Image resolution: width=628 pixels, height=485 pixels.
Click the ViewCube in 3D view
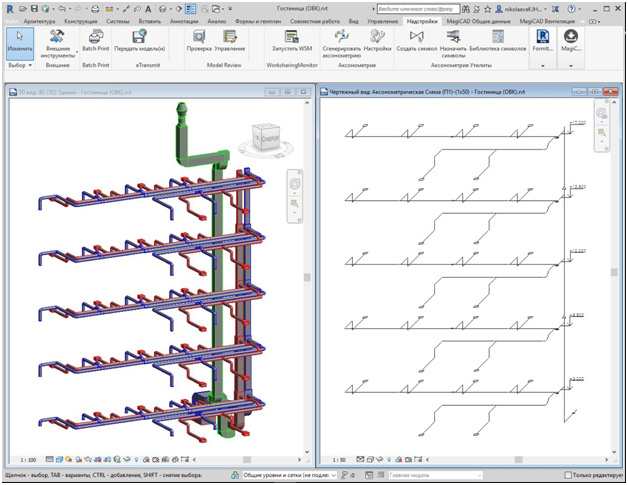pos(265,137)
